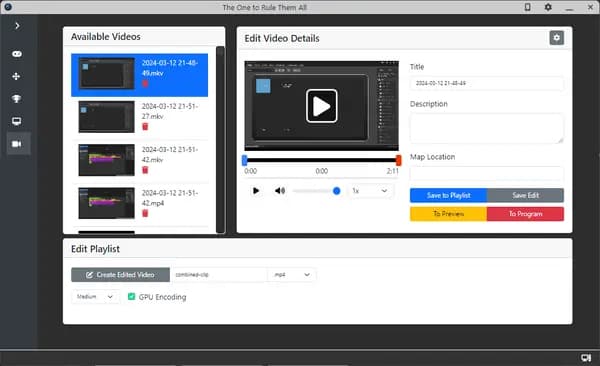Click the black video trim timeline bar

pyautogui.click(x=321, y=160)
